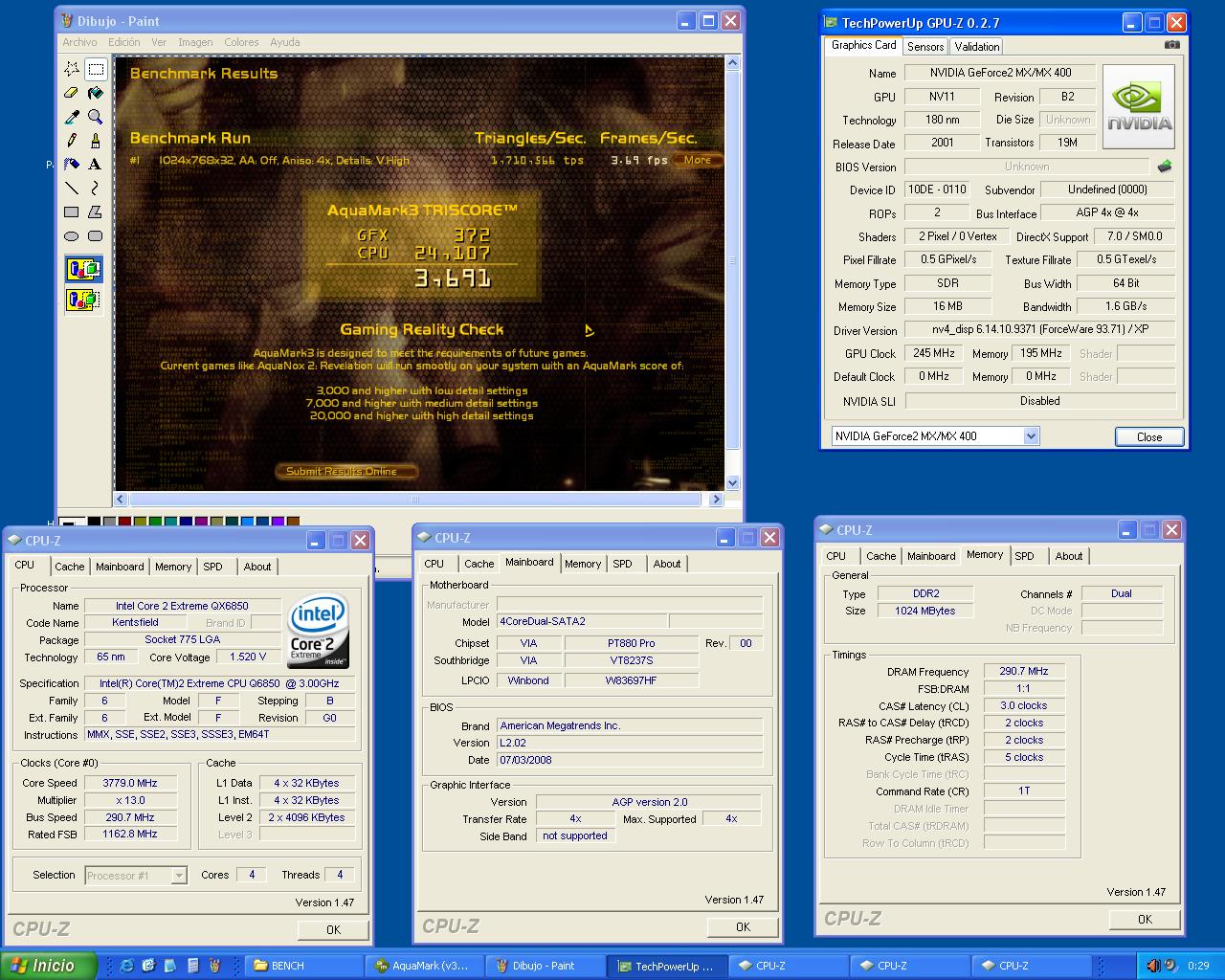1225x980 pixels.
Task: Click the DRAM Frequency value 290.7 MHz
Action: [1024, 671]
